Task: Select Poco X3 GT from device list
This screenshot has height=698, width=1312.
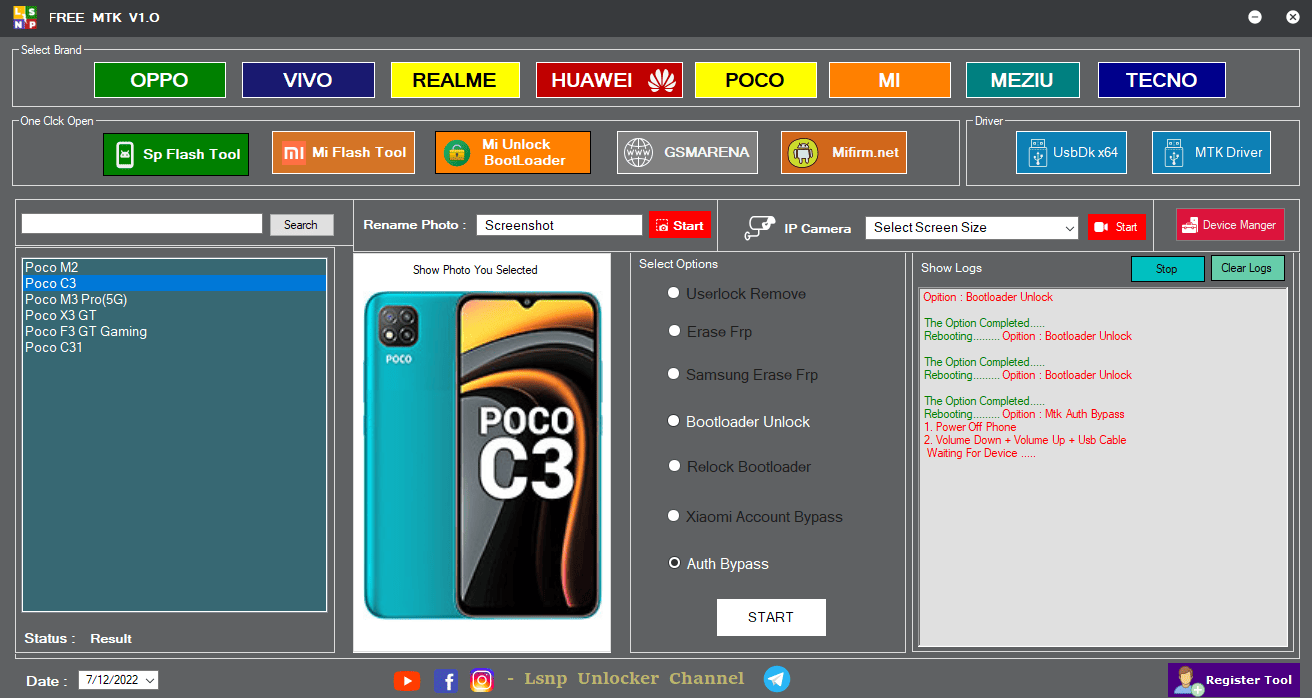Action: tap(63, 315)
